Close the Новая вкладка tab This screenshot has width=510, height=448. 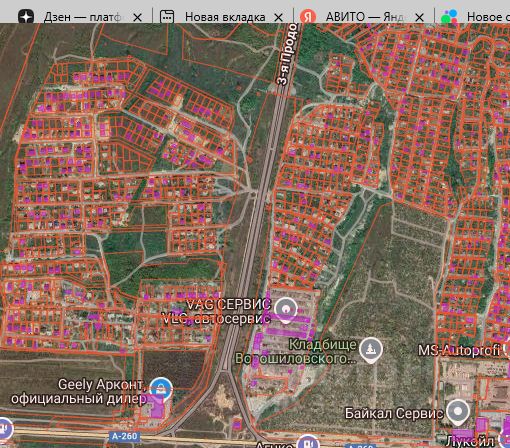(278, 17)
